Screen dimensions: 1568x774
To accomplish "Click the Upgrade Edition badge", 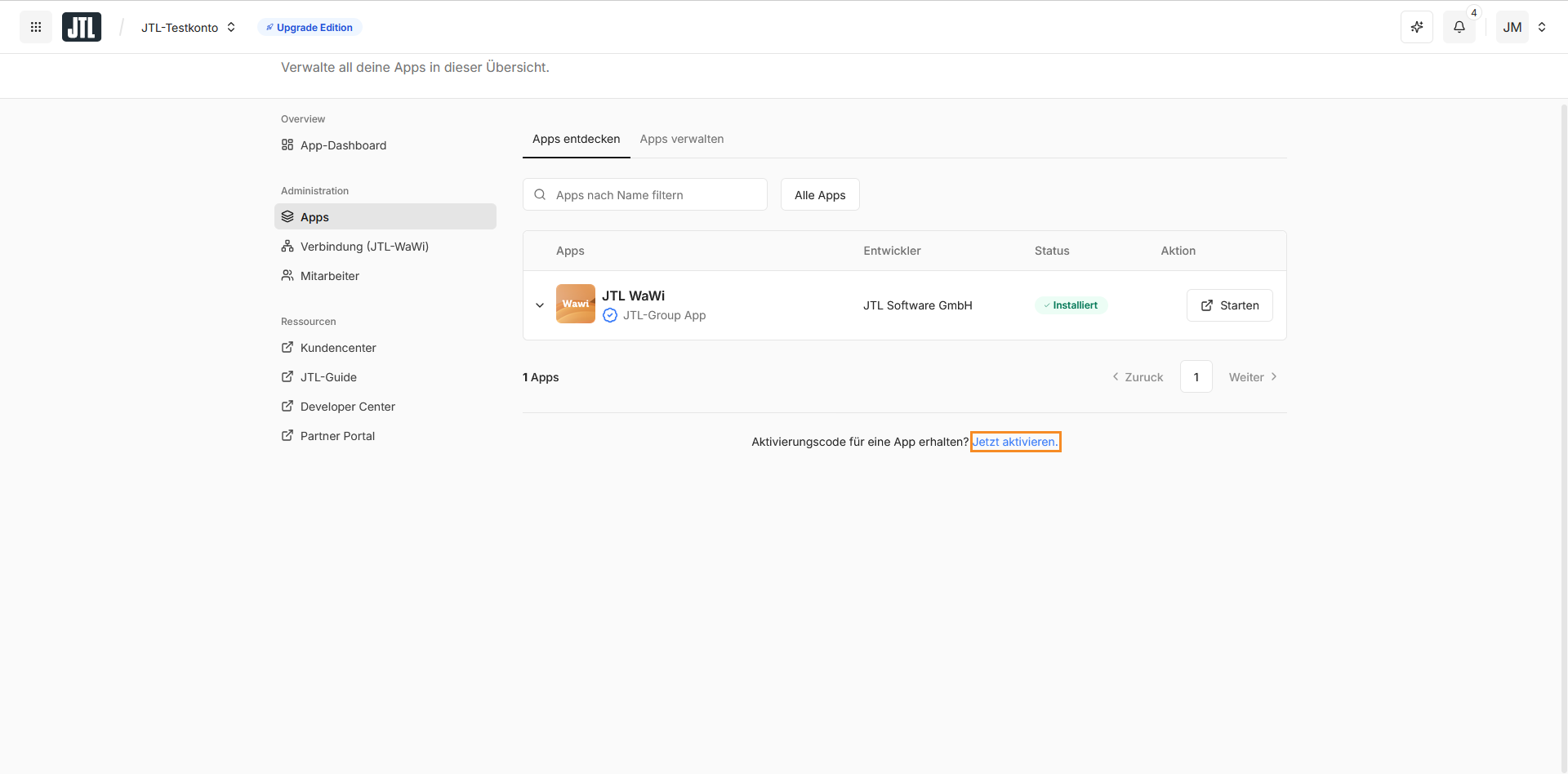I will tap(310, 27).
